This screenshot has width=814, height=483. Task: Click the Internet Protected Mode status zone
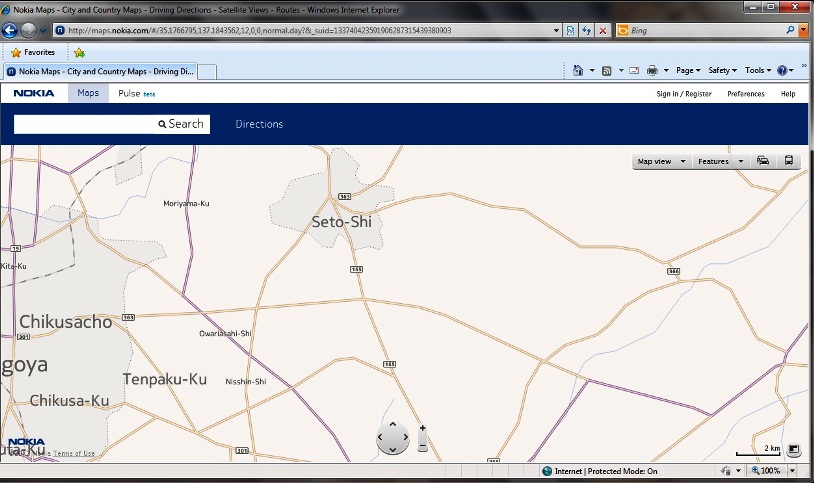(x=600, y=471)
